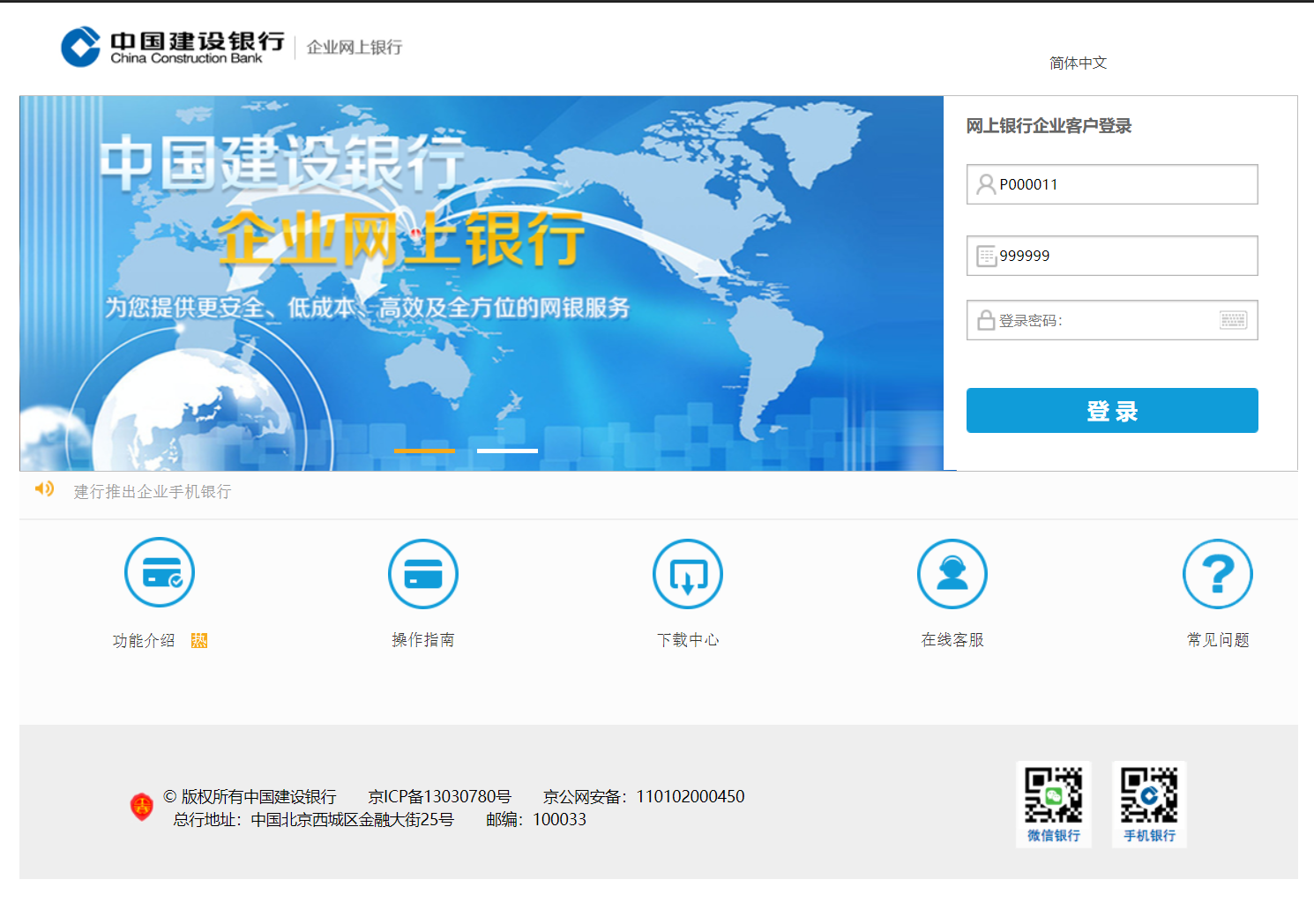Focus the 登录密码 password field

click(x=1112, y=320)
